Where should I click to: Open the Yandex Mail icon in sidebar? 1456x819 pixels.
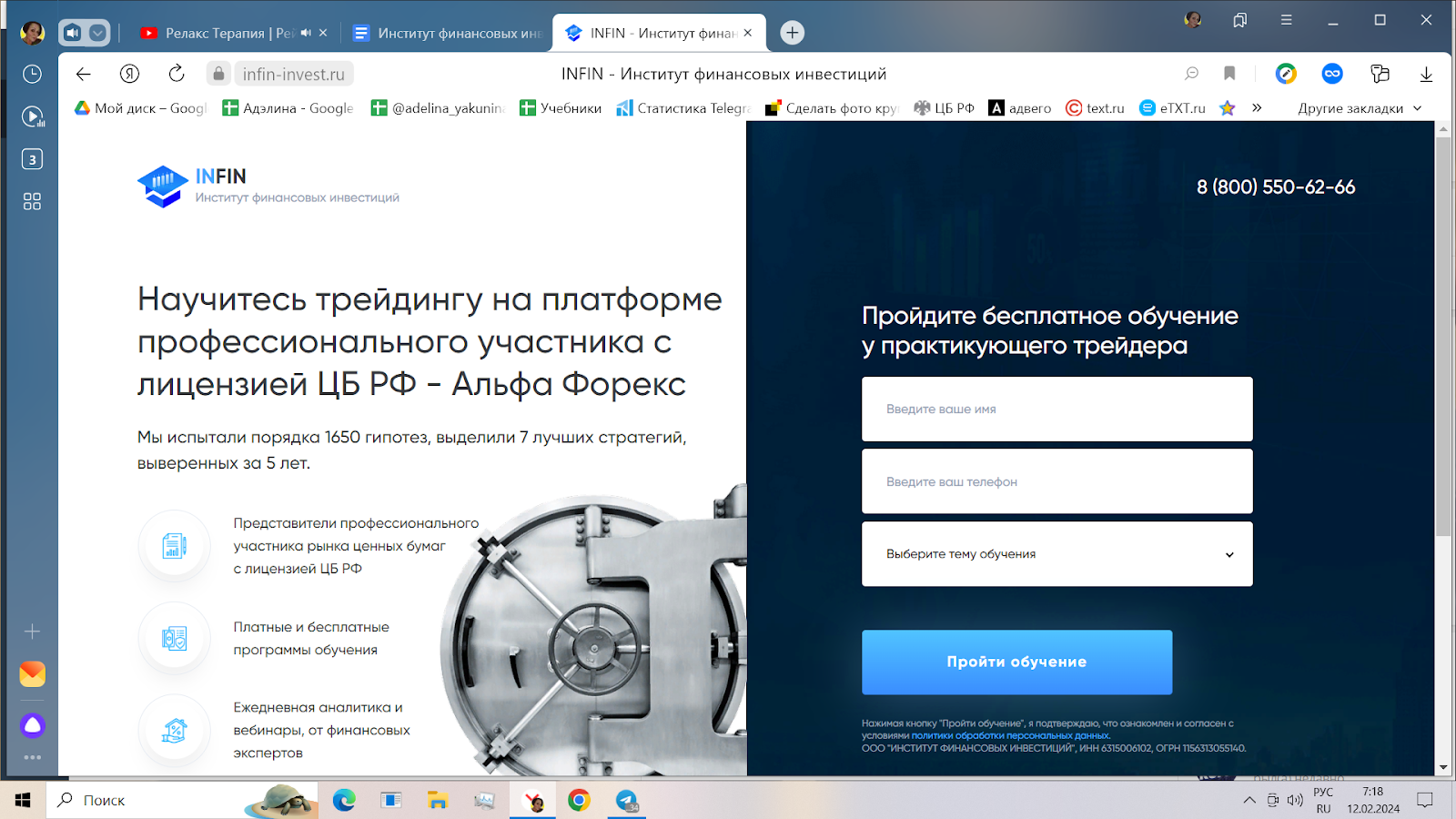point(32,674)
